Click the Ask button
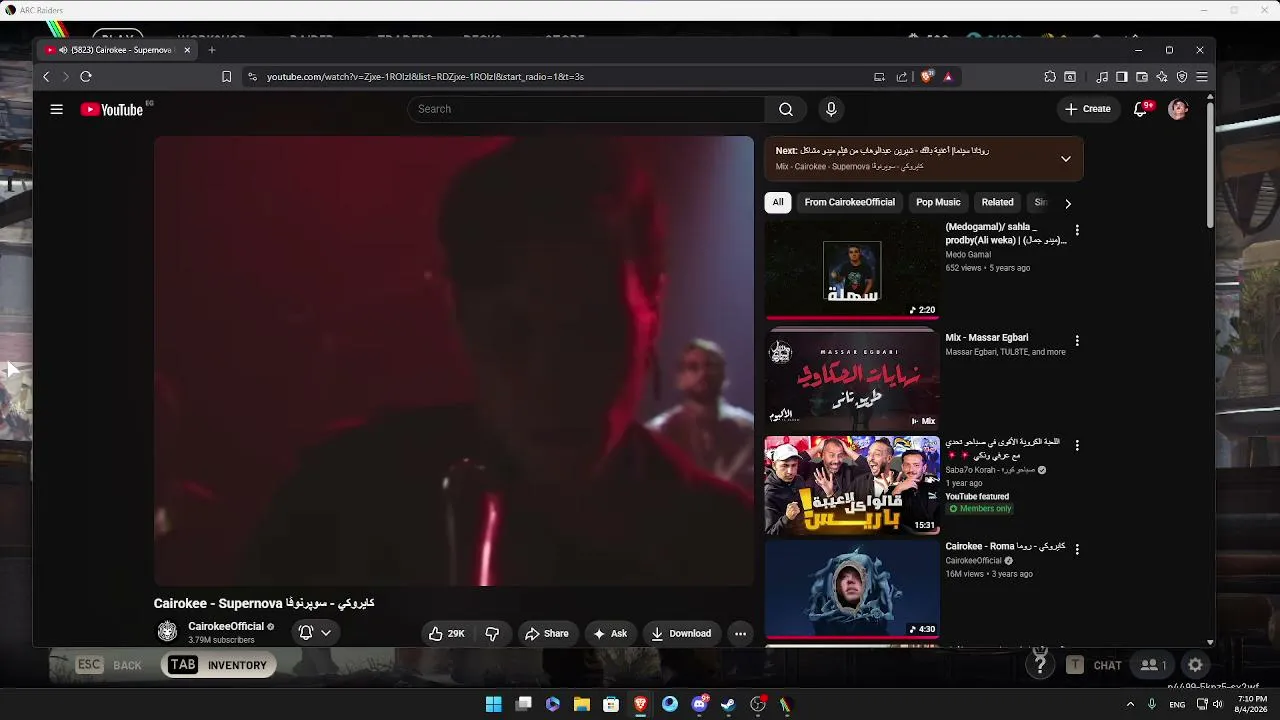Image resolution: width=1280 pixels, height=720 pixels. [x=610, y=633]
